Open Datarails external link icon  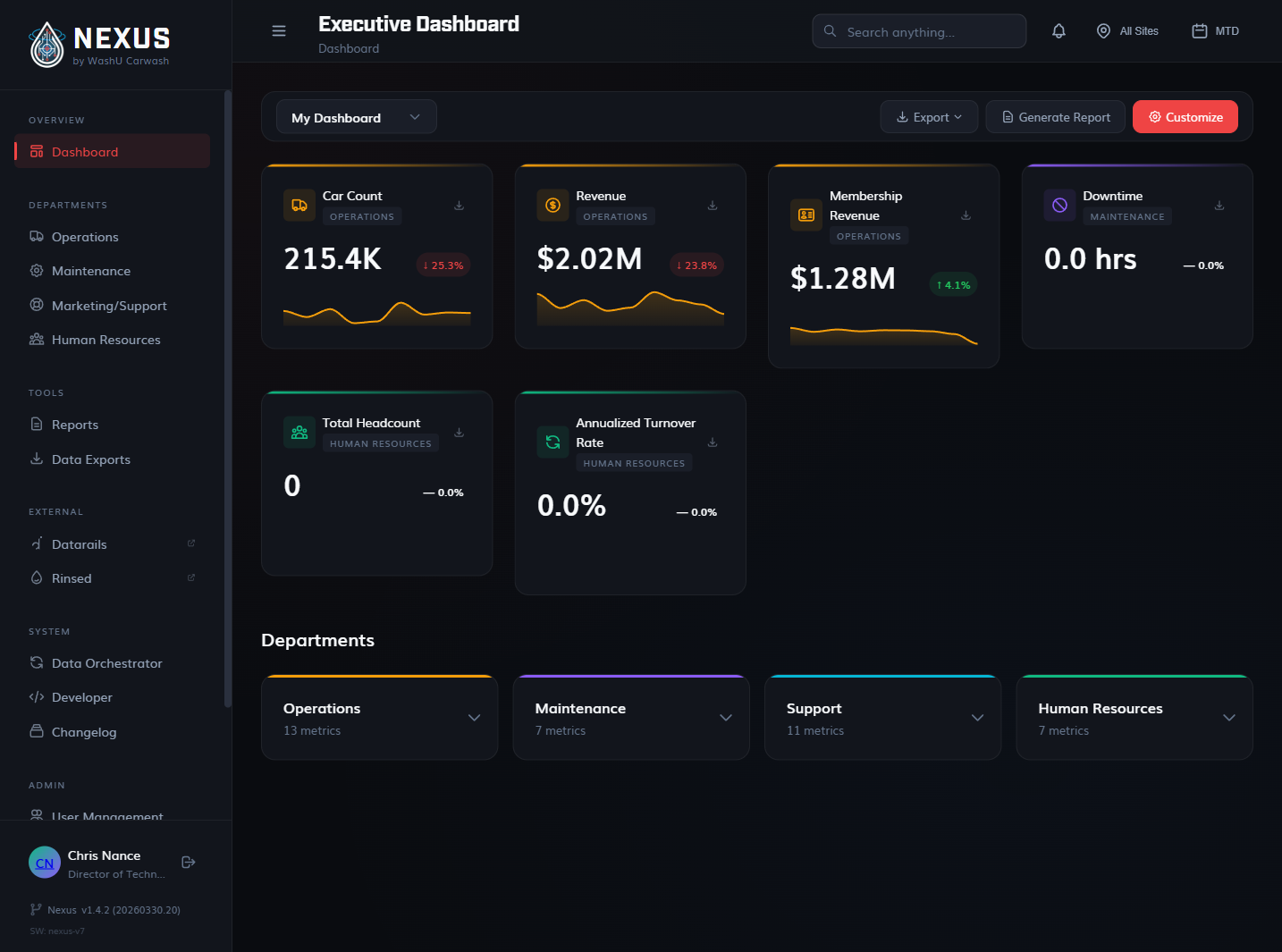tap(190, 543)
